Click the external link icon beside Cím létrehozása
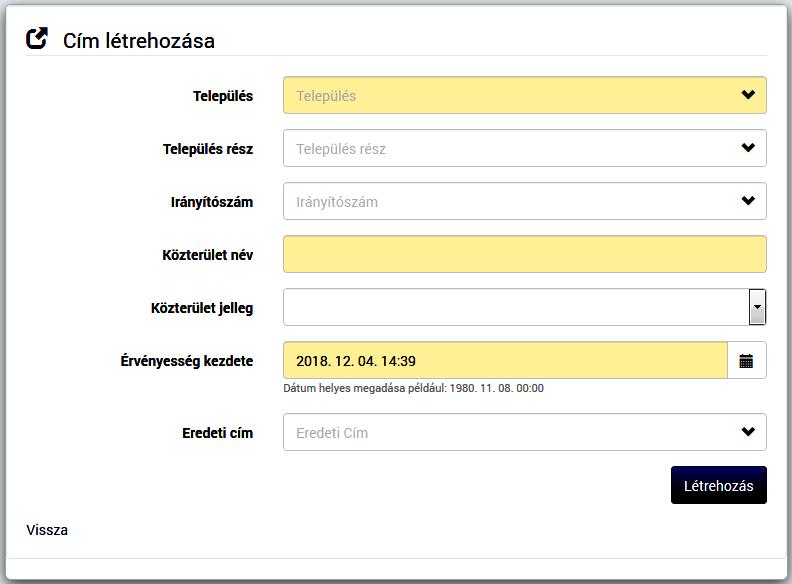Screen dimensions: 792x584 point(37,38)
